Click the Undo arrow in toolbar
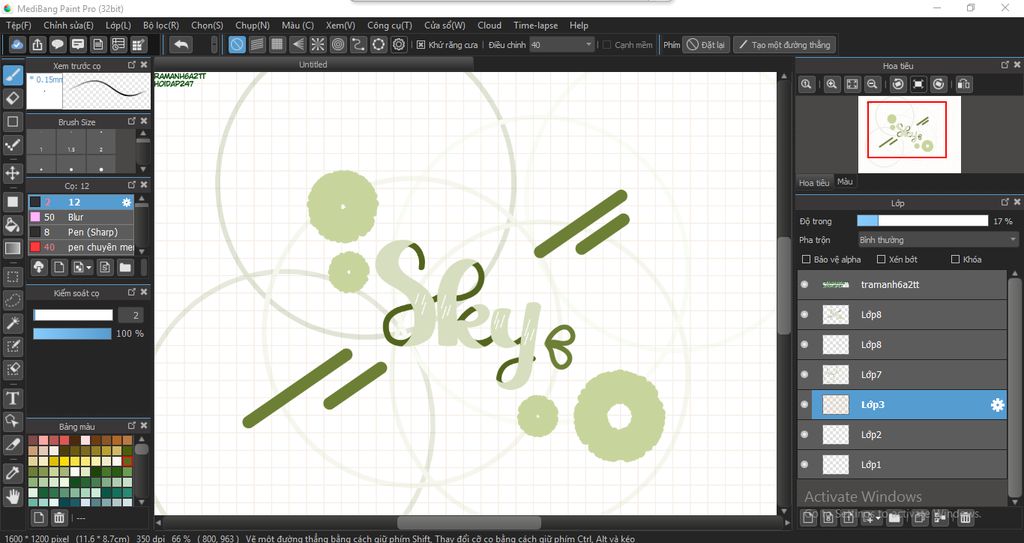Viewport: 1024px width, 543px height. click(x=181, y=44)
